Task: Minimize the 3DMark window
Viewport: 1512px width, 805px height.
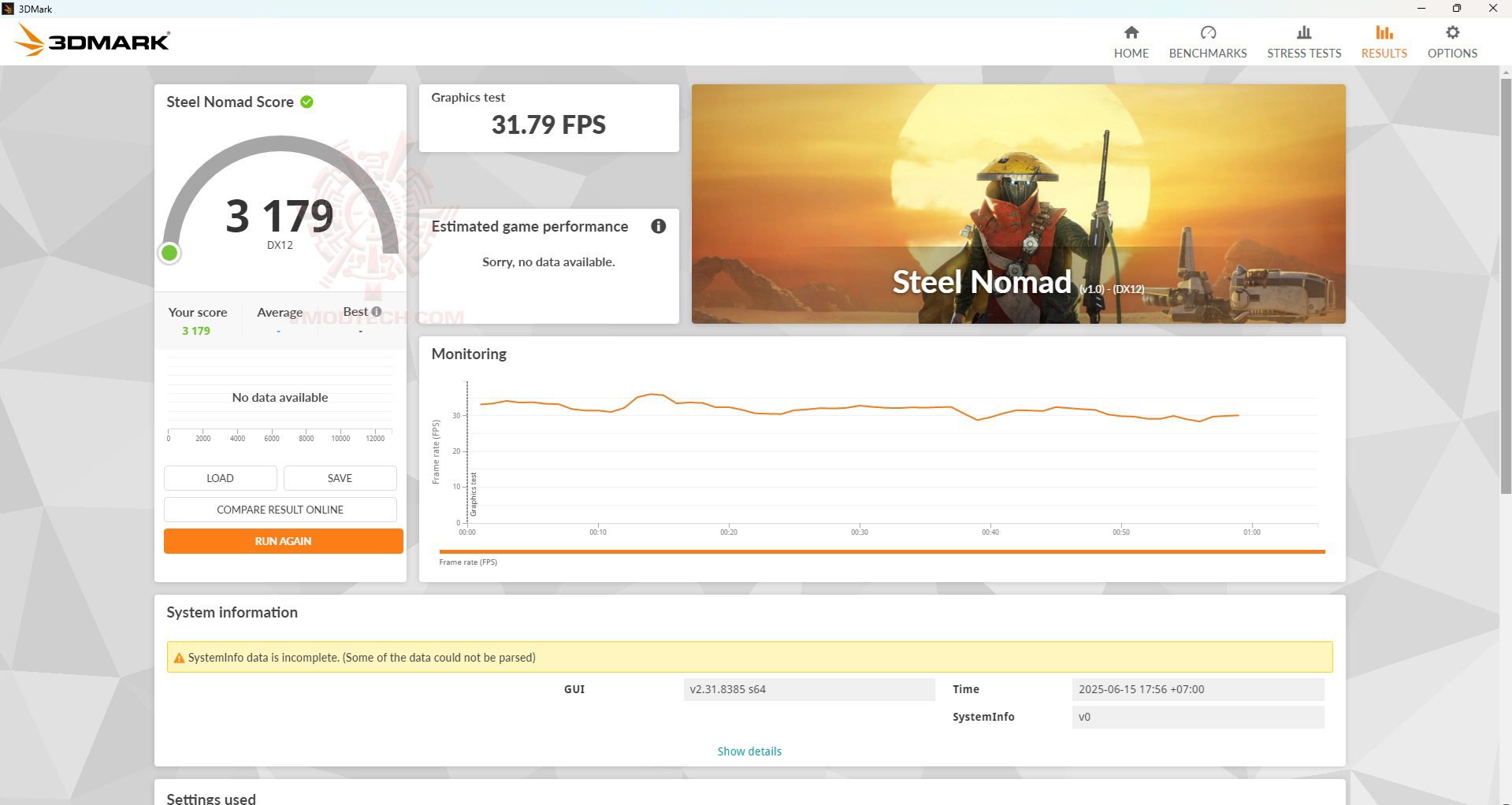Action: (1421, 9)
